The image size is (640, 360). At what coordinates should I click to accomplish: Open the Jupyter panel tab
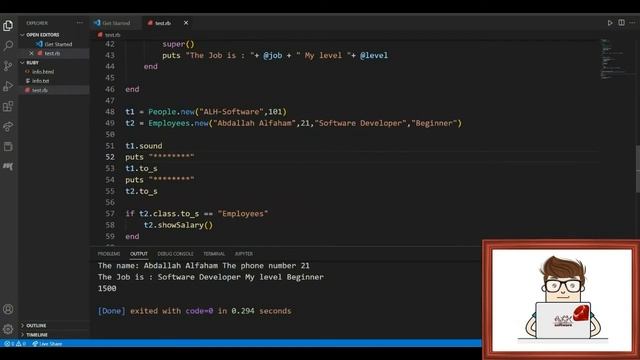coord(243,254)
